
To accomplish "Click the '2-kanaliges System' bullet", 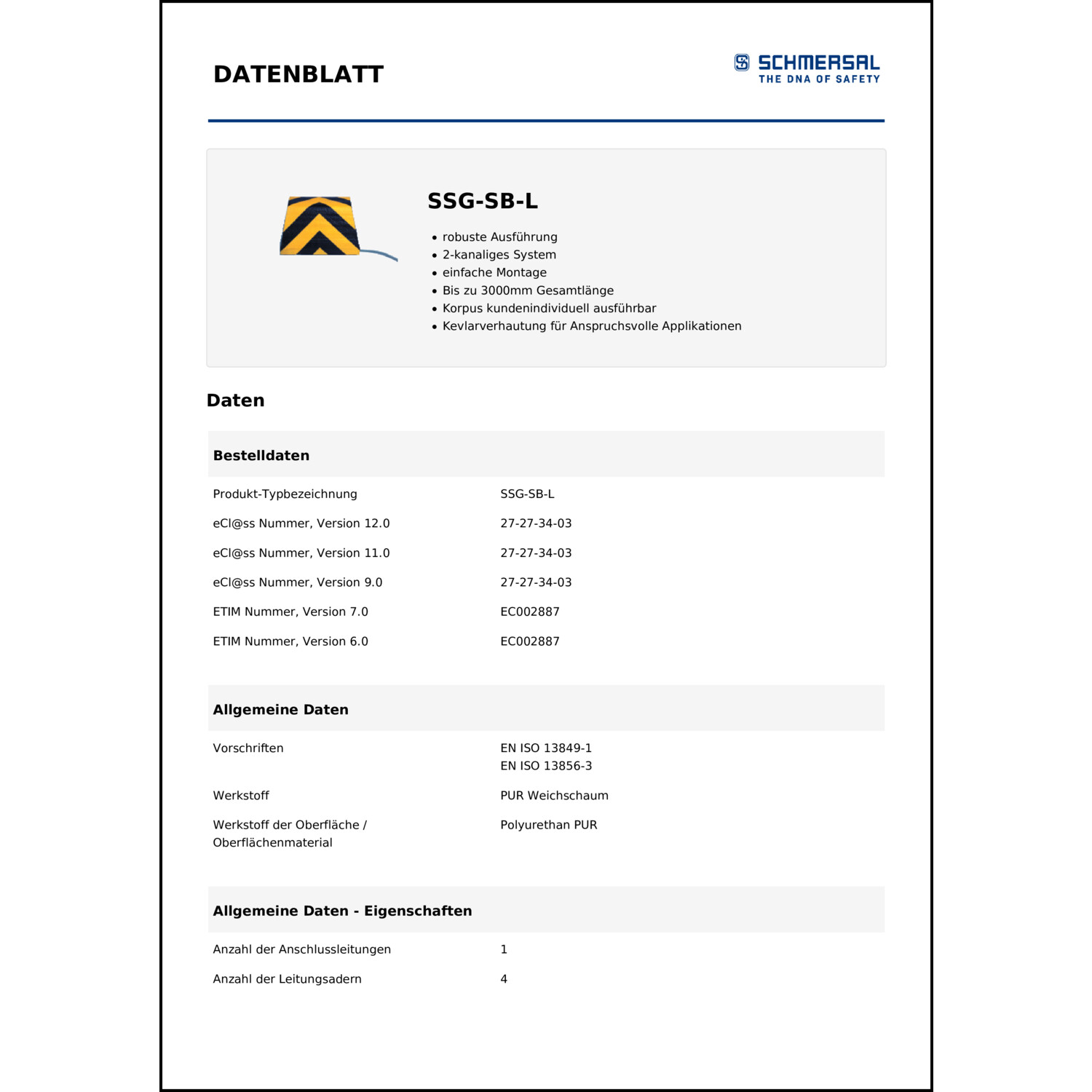I will coord(499,255).
